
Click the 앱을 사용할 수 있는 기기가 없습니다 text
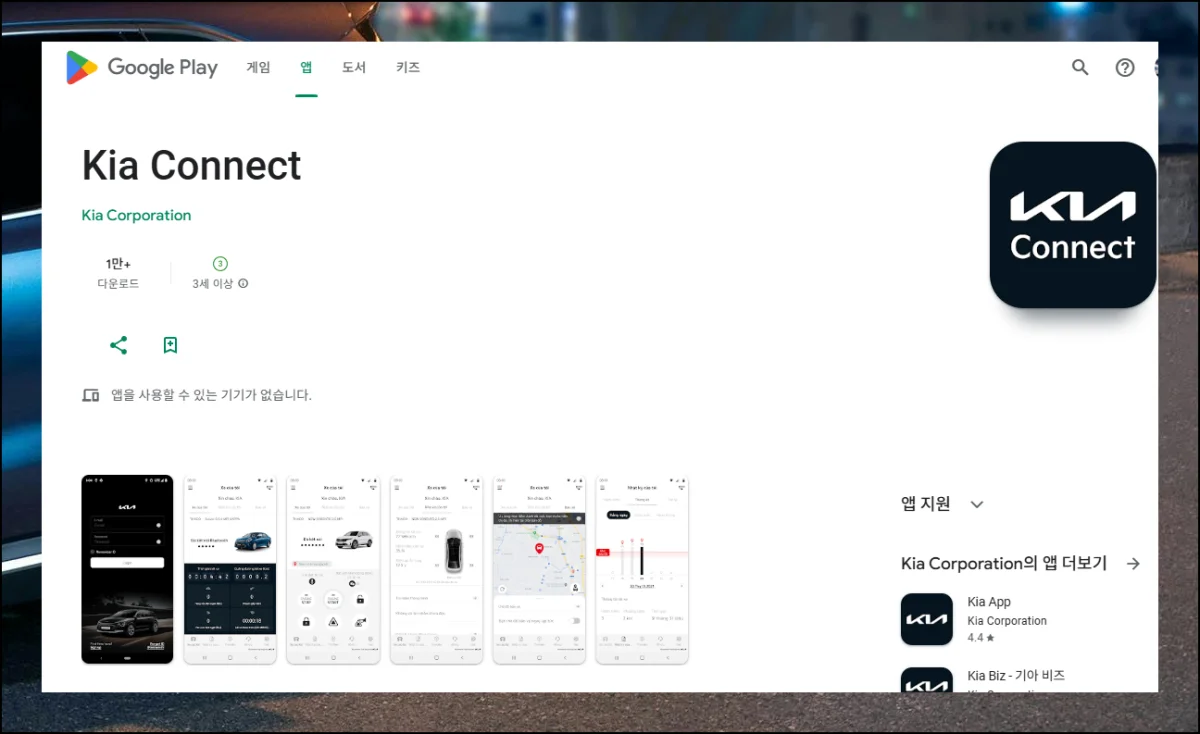point(211,395)
